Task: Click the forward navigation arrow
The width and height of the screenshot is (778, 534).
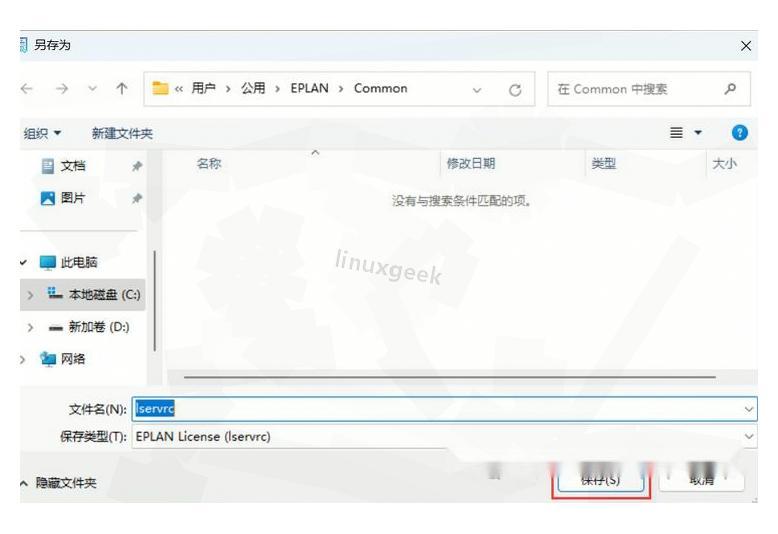Action: tap(61, 89)
